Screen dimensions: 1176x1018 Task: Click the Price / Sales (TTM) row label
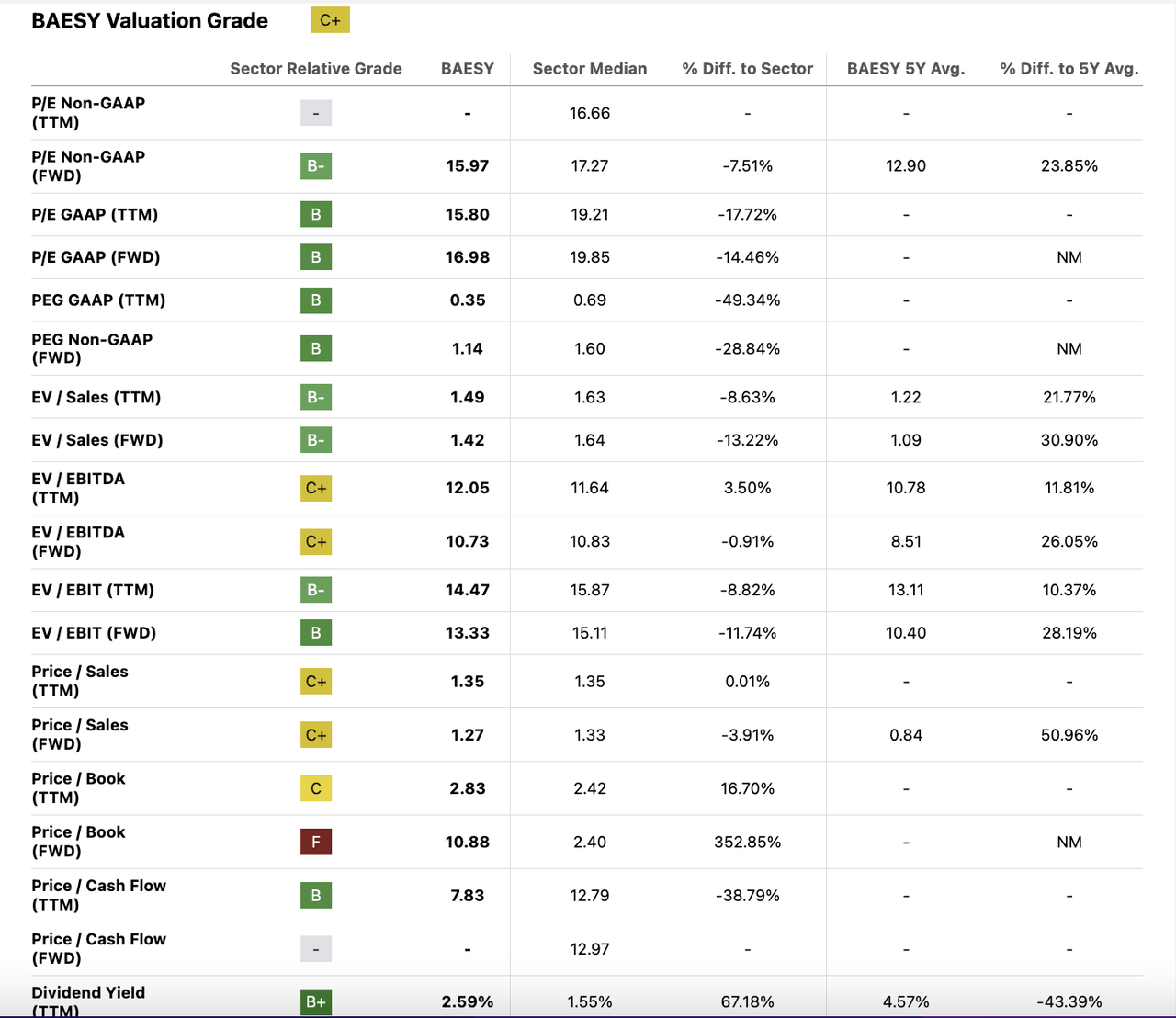[x=80, y=681]
